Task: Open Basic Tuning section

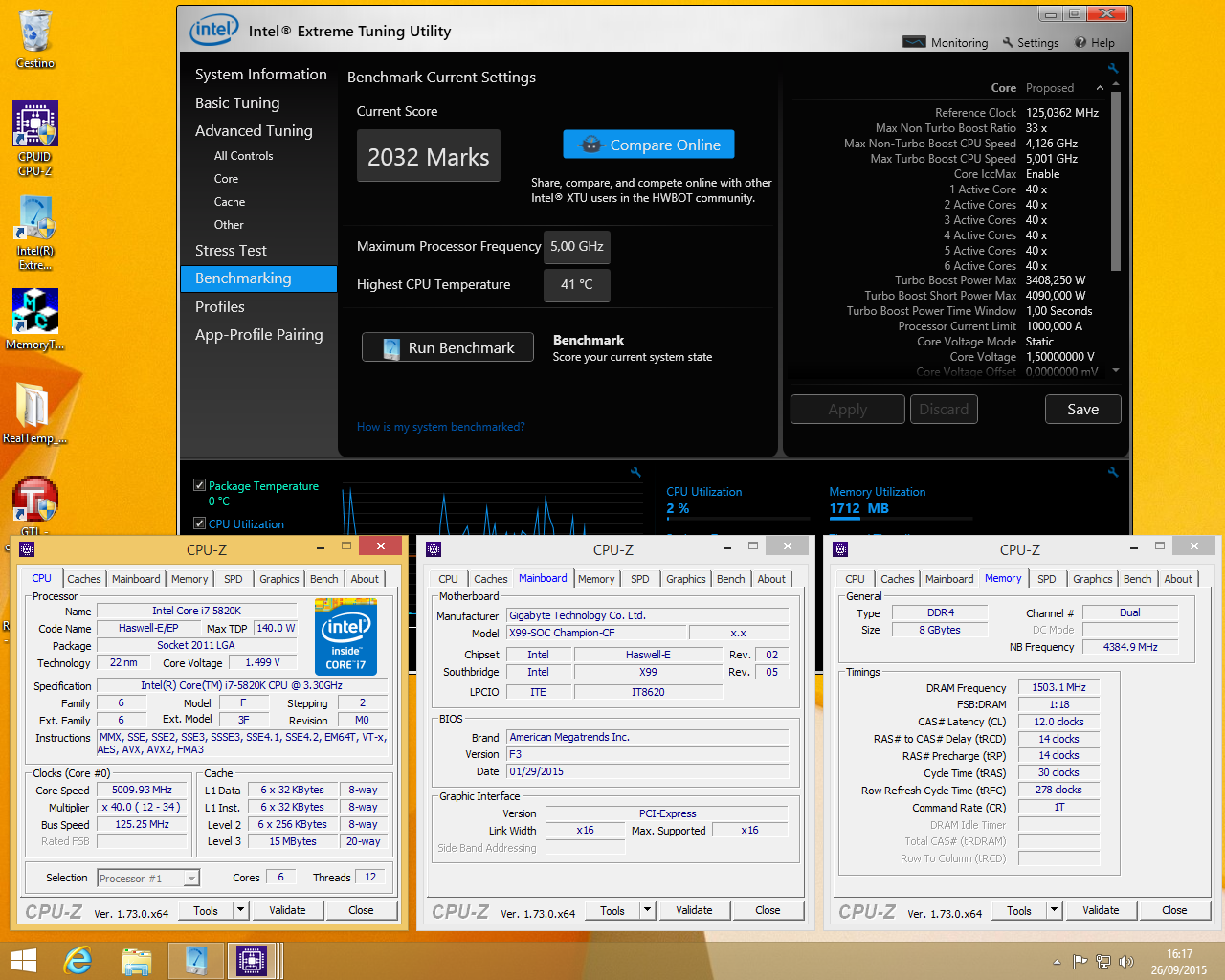Action: [237, 103]
